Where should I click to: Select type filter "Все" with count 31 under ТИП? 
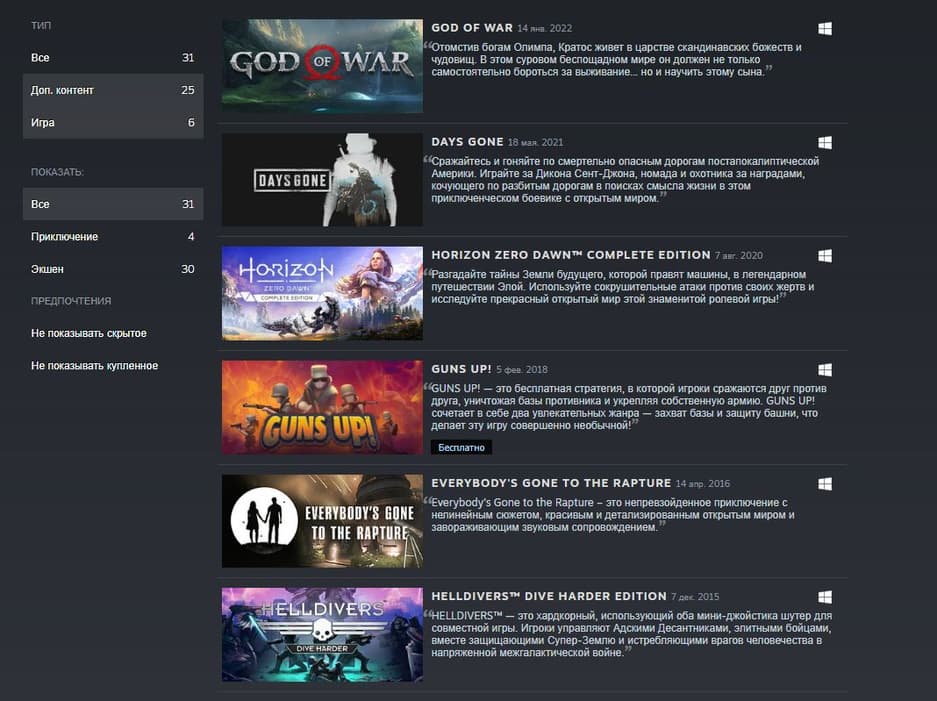[x=113, y=58]
